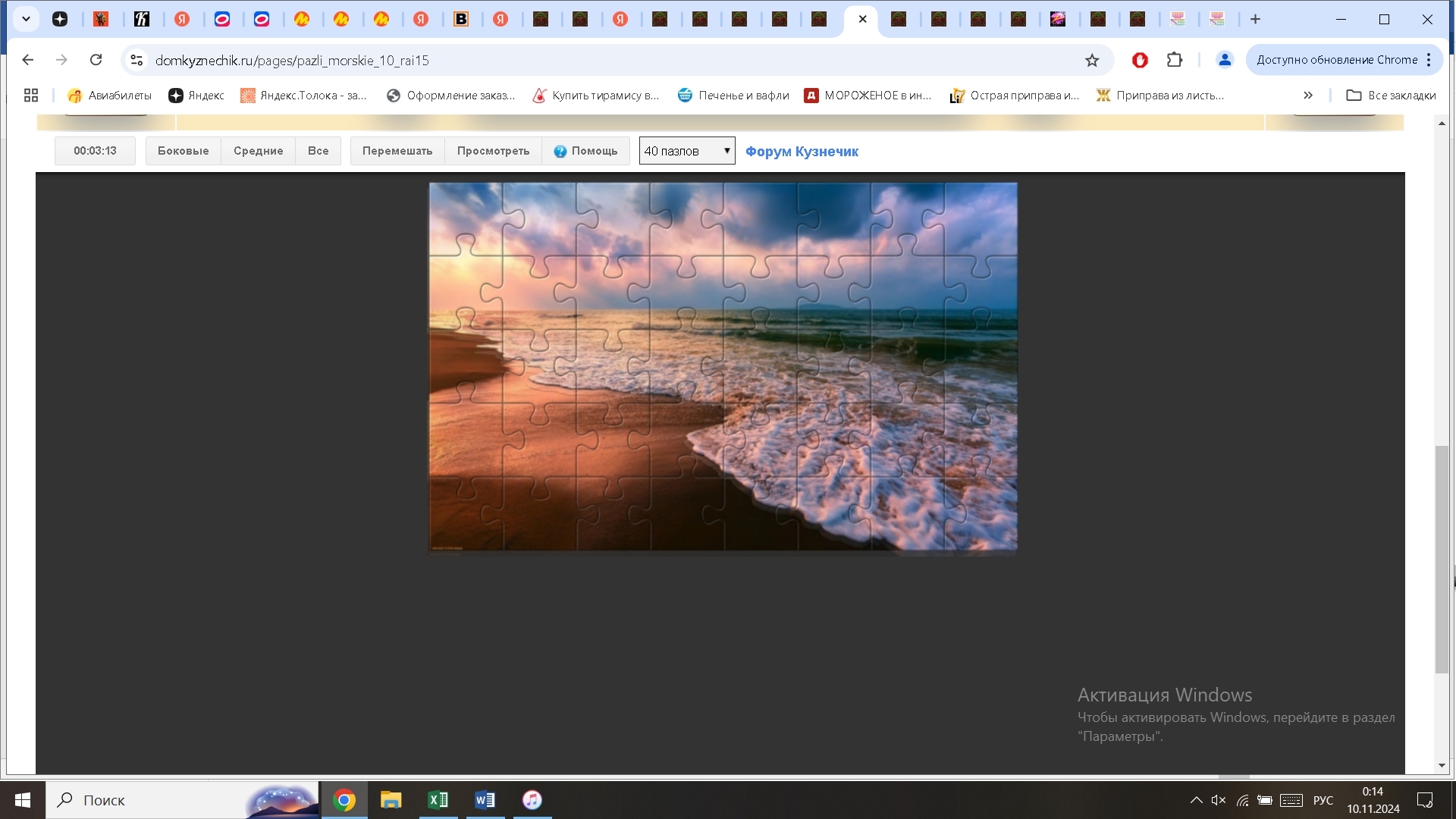Screen dimensions: 1456x819
Task: Show hidden system tray icons
Action: pos(1196,800)
